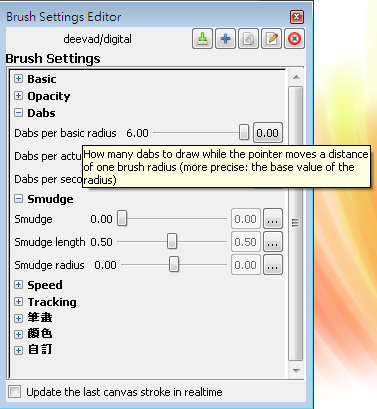The height and width of the screenshot is (409, 377).
Task: Click the blue plus add brush icon
Action: pyautogui.click(x=225, y=39)
